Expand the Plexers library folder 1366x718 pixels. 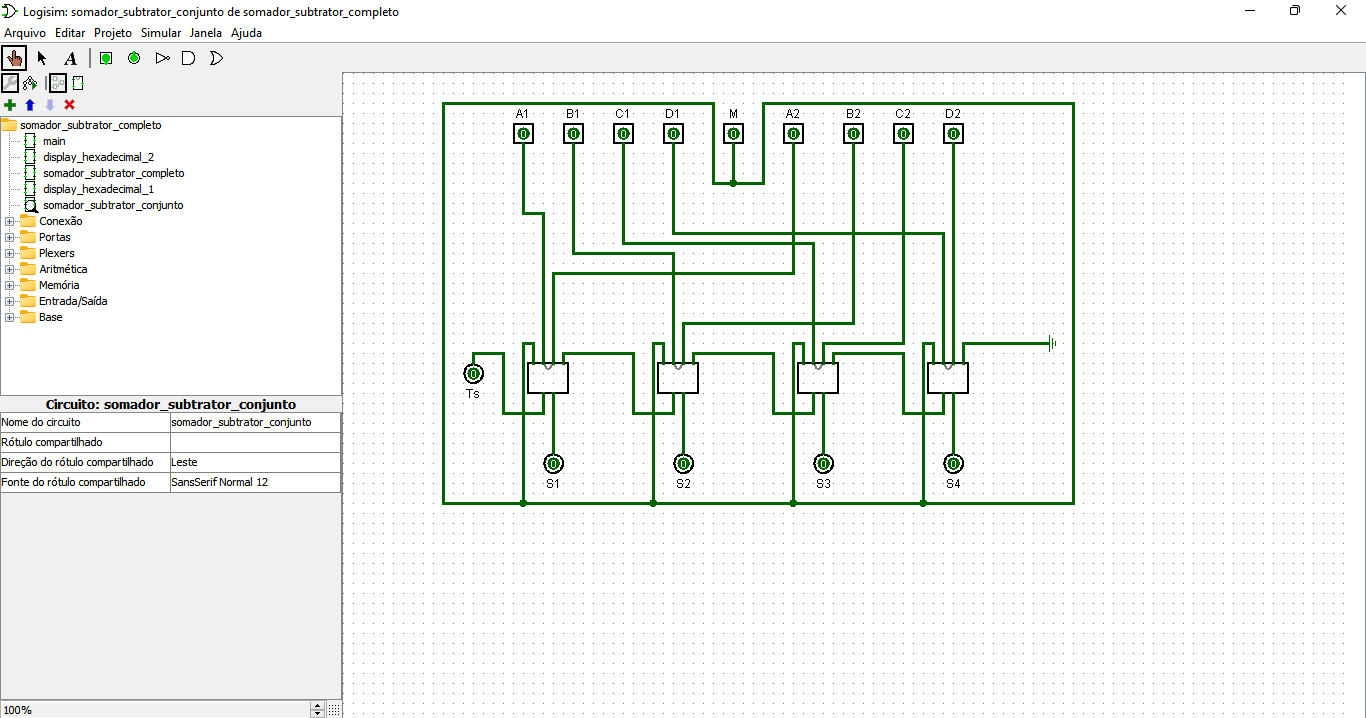(10, 253)
